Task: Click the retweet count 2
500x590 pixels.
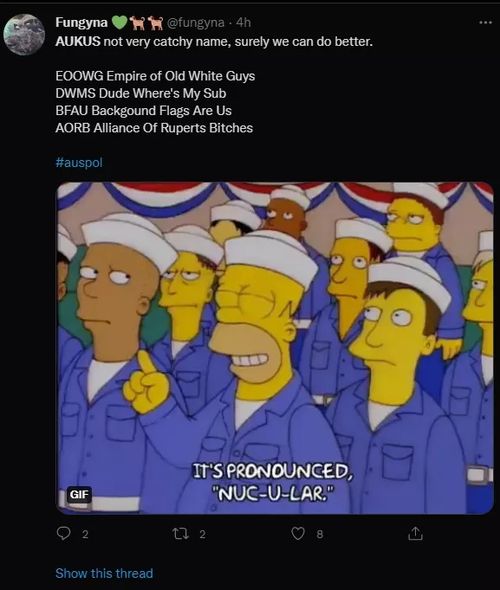Action: coord(202,534)
